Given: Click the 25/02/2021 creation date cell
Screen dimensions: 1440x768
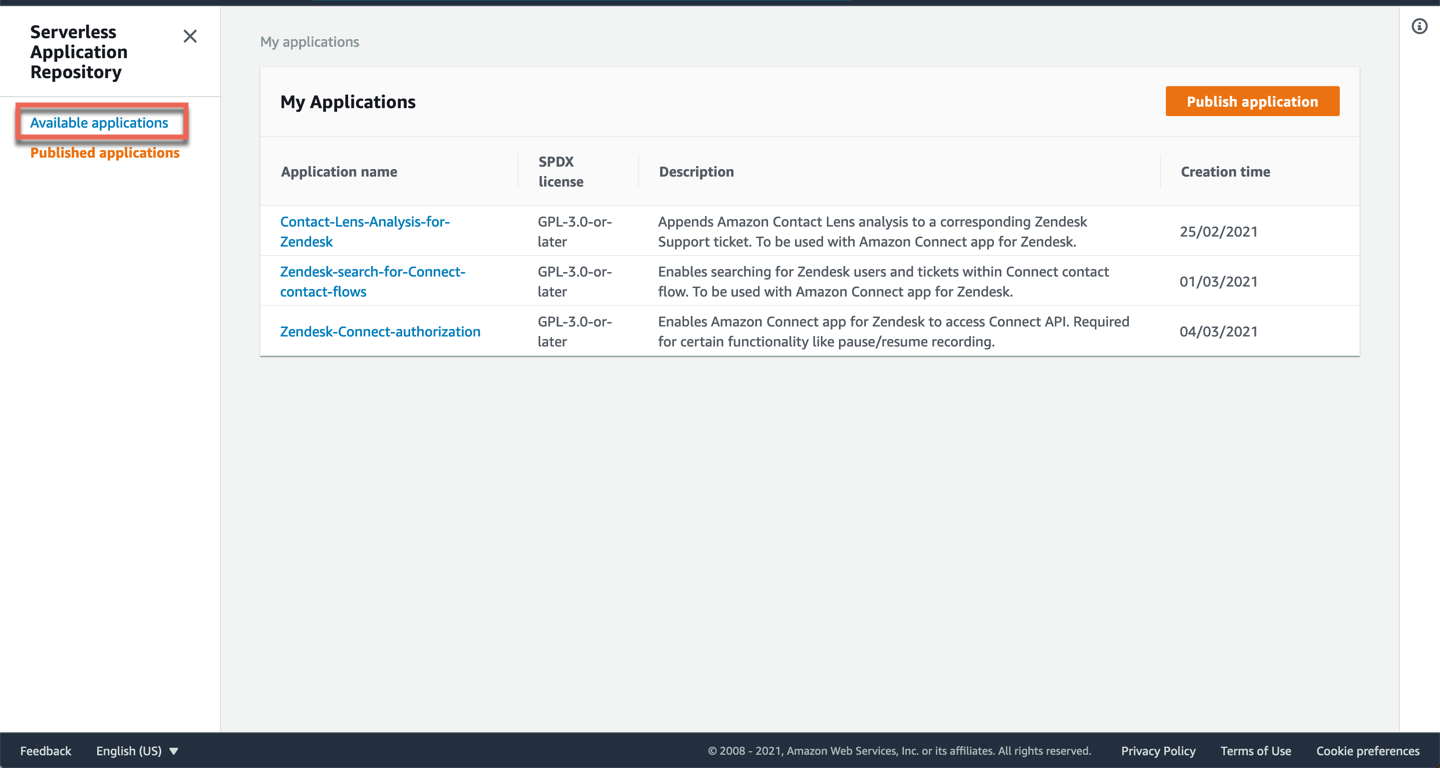Looking at the screenshot, I should pos(1218,231).
